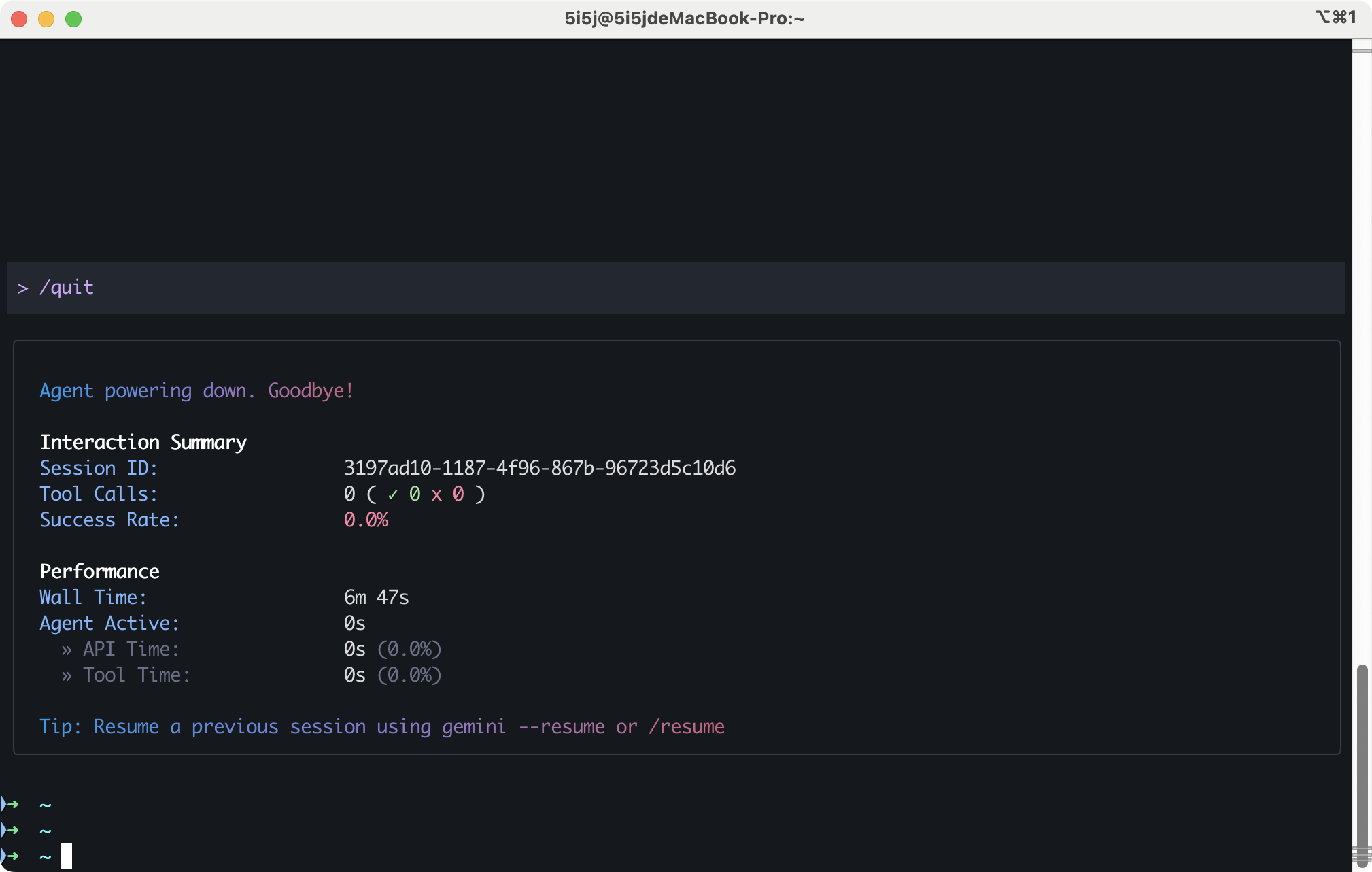1372x872 pixels.
Task: Click the tilde on the second shell prompt
Action: tap(46, 831)
